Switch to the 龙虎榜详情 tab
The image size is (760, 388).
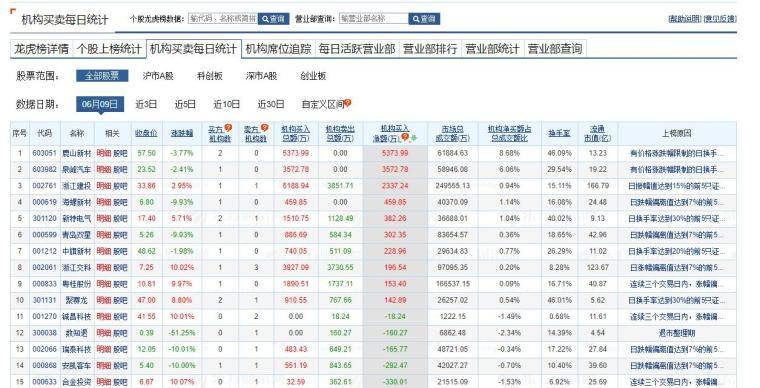point(41,49)
